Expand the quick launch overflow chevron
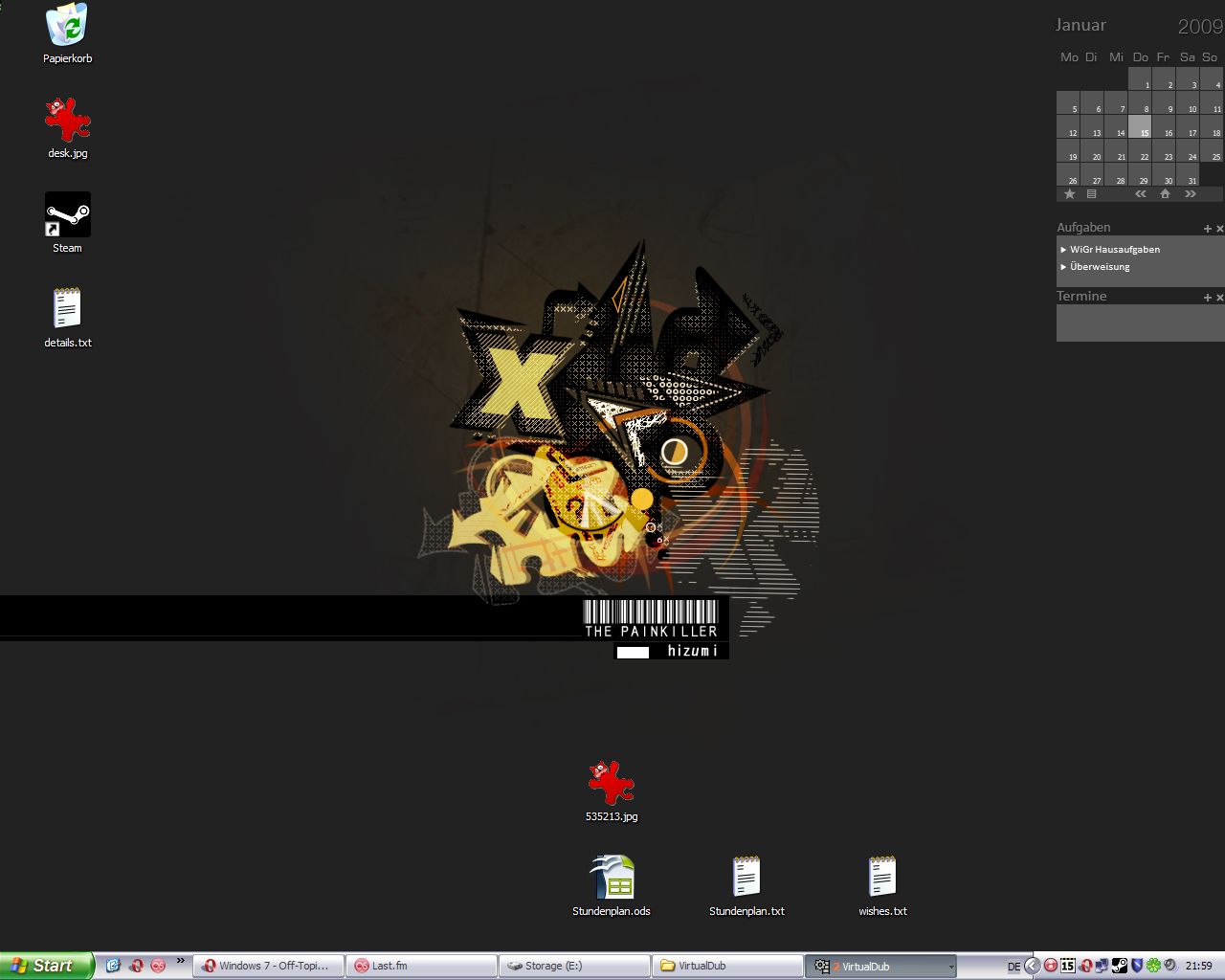The height and width of the screenshot is (980, 1225). point(180,962)
